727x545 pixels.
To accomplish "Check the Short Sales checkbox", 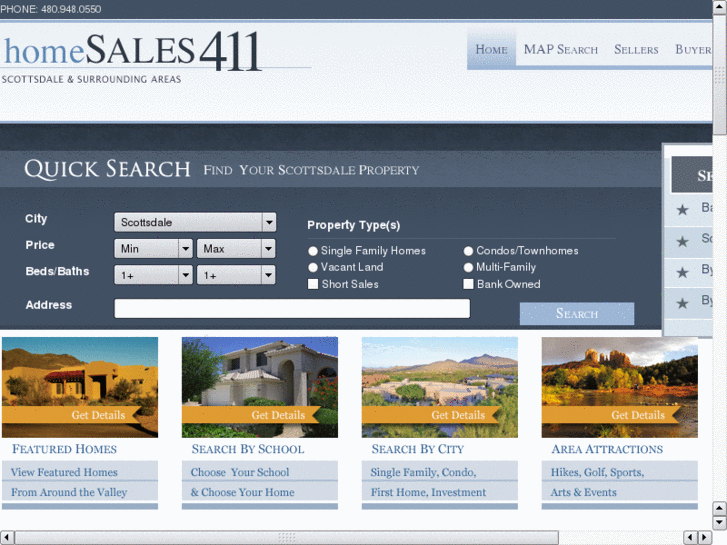I will (313, 284).
